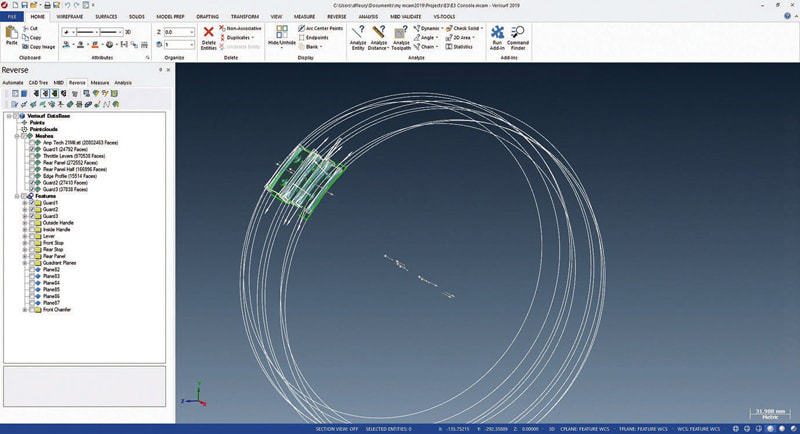Click the surface color swatch with dark bar
The height and width of the screenshot is (434, 800).
tap(81, 45)
